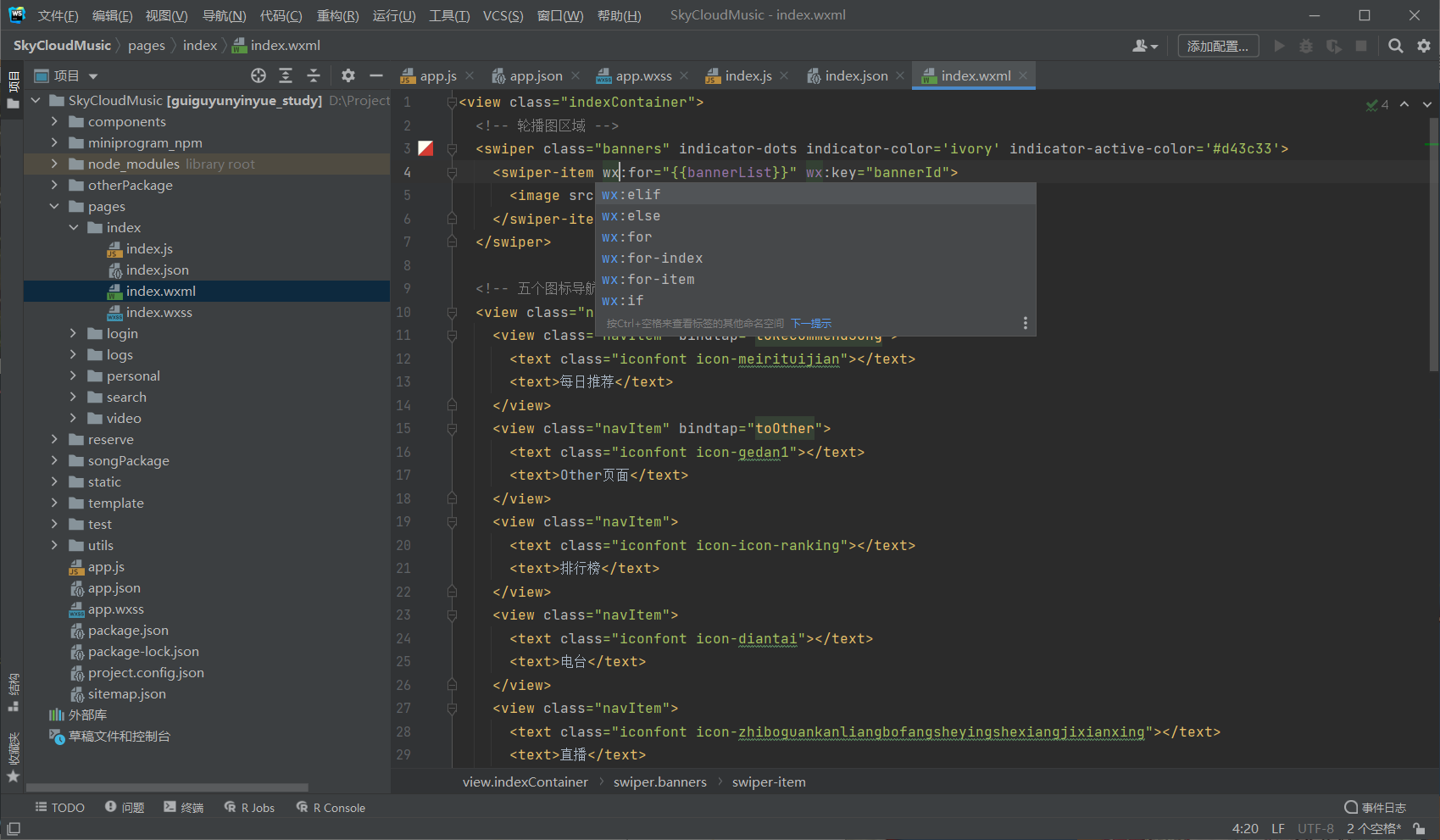The image size is (1440, 840).
Task: Click the Stop square icon
Action: (1361, 46)
